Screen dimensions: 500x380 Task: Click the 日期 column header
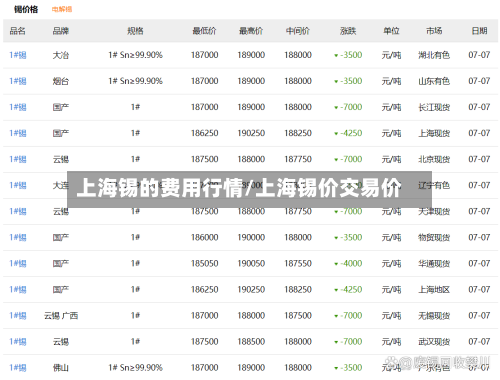point(479,31)
